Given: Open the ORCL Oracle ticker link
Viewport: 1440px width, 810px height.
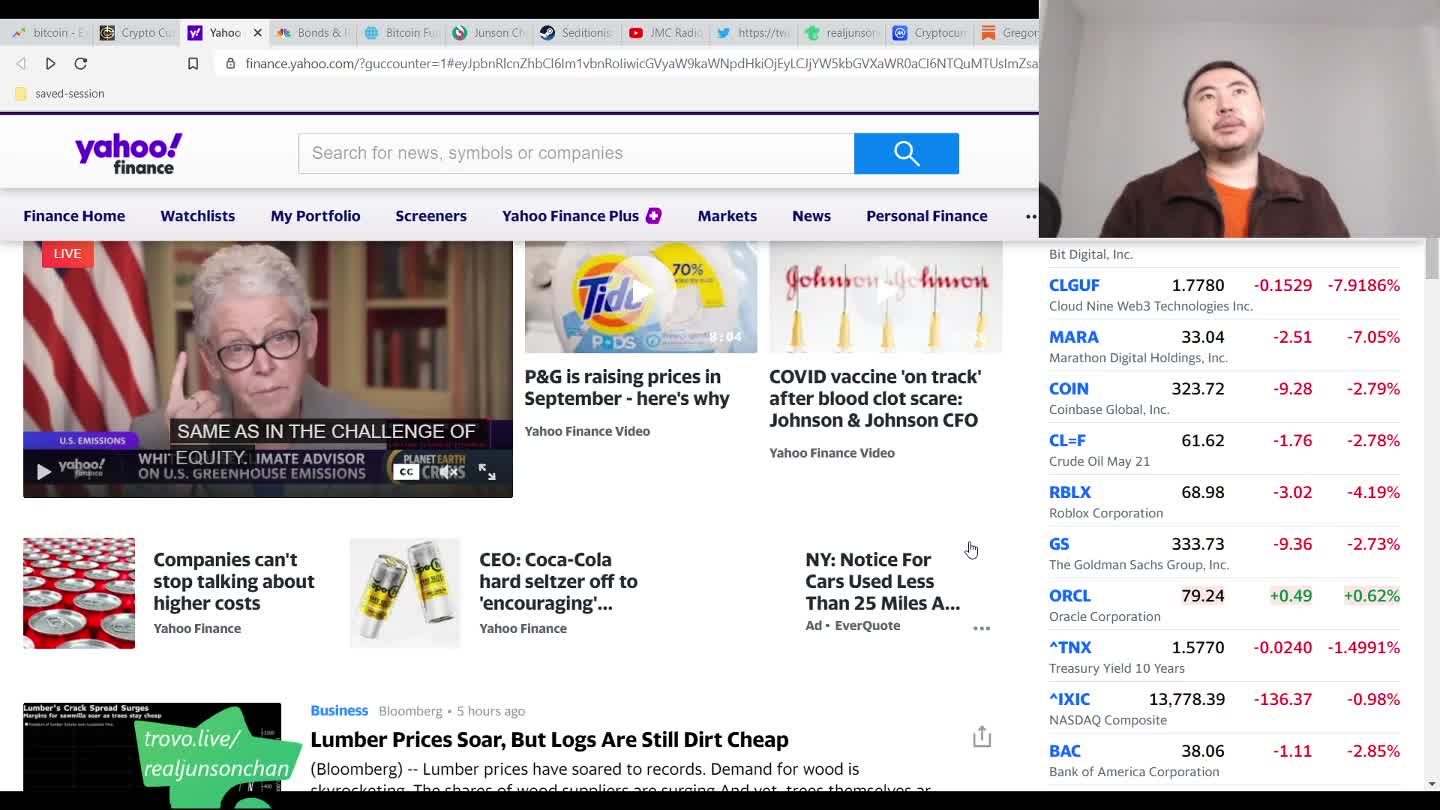Looking at the screenshot, I should click(1070, 596).
